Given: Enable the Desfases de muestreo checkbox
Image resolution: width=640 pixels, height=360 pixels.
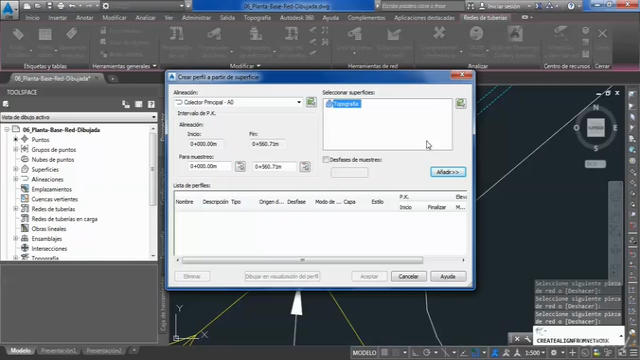Looking at the screenshot, I should tap(326, 160).
